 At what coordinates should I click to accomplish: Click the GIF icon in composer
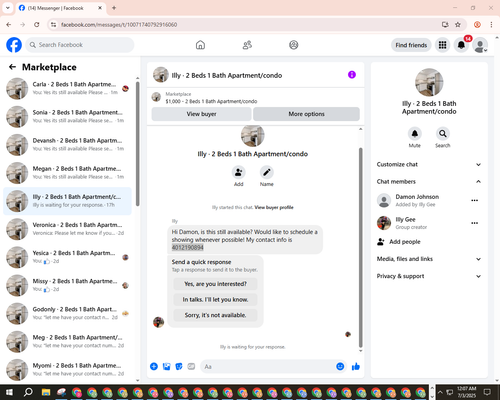click(x=191, y=367)
